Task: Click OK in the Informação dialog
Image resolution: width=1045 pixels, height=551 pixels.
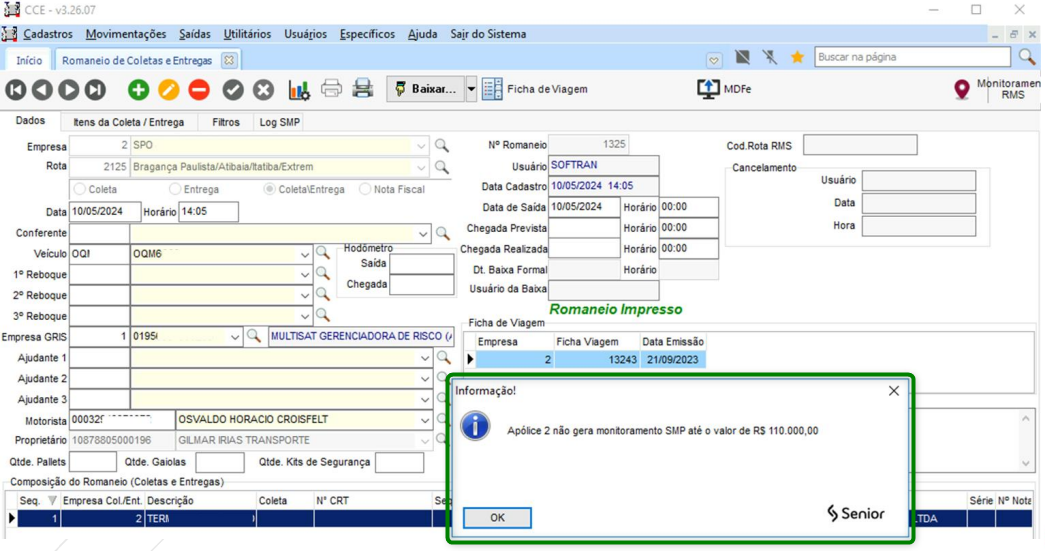Action: coord(497,518)
